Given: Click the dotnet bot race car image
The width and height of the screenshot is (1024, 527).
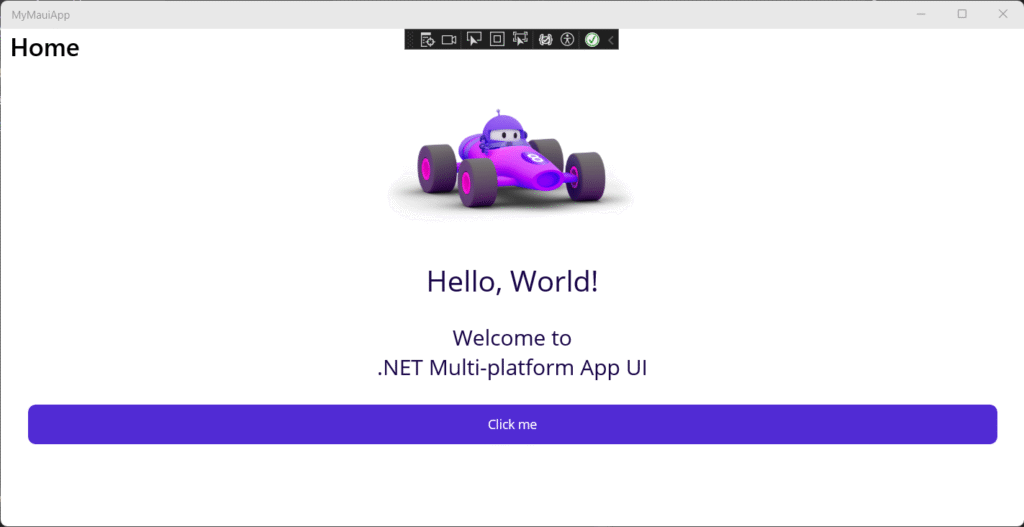Looking at the screenshot, I should coord(511,165).
